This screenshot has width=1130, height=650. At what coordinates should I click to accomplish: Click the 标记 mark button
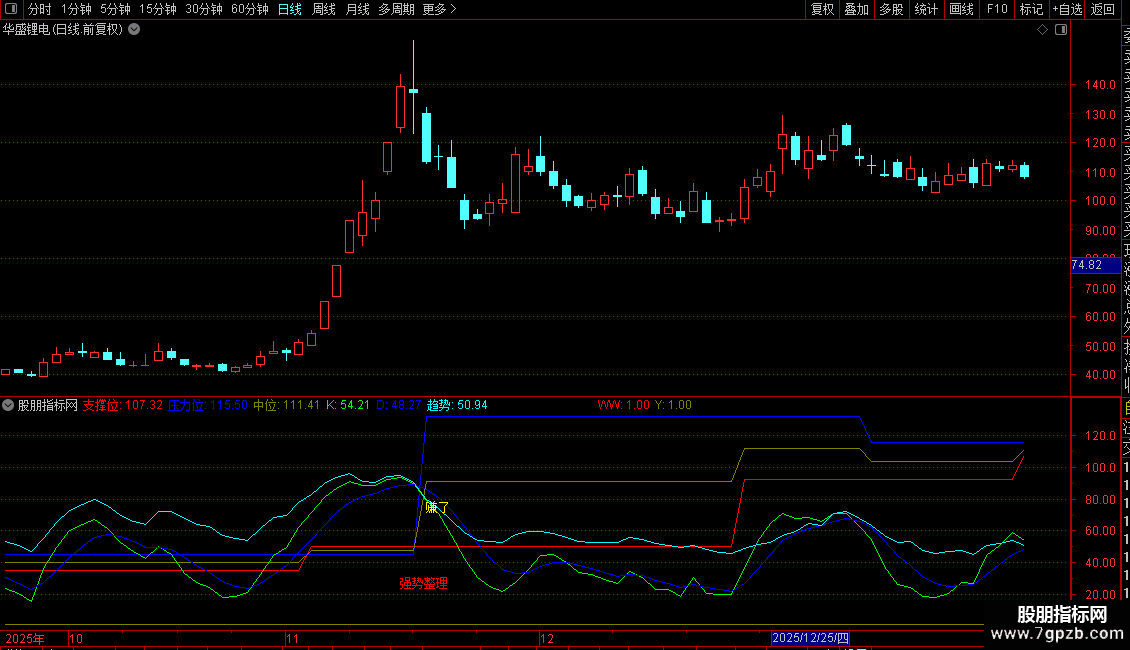tap(1031, 9)
